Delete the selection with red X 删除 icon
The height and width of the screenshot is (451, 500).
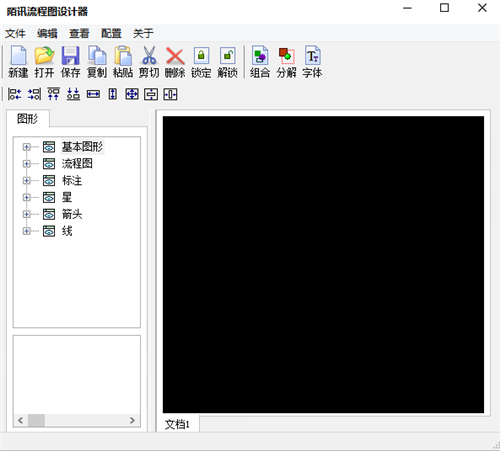click(175, 62)
